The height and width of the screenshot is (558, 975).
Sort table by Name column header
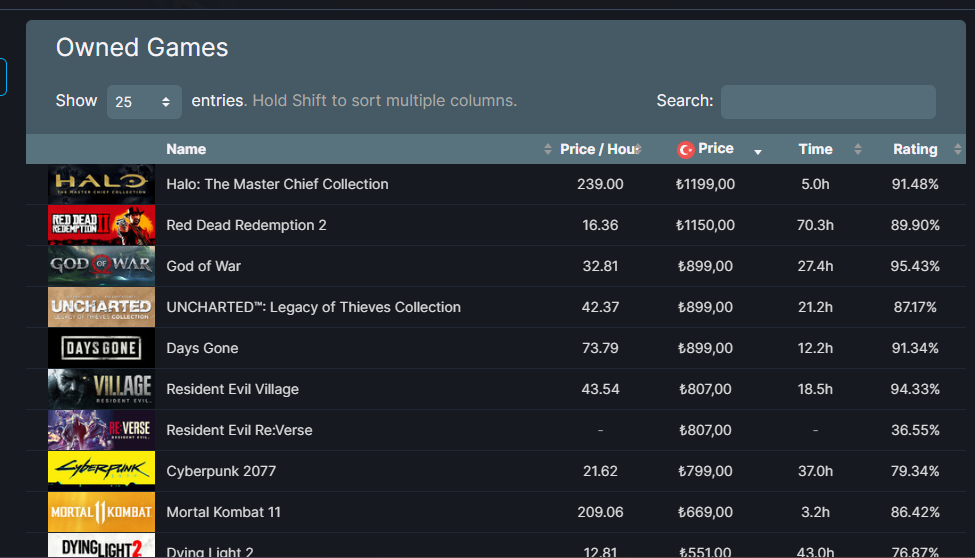coord(186,149)
